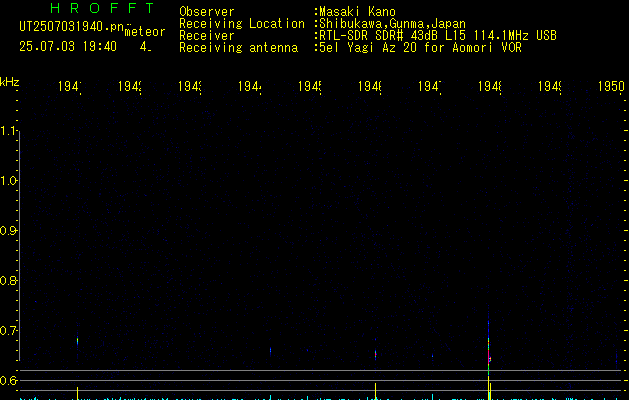This screenshot has width=629, height=400.
Task: Click the 1947 time axis label
Action: click(429, 86)
